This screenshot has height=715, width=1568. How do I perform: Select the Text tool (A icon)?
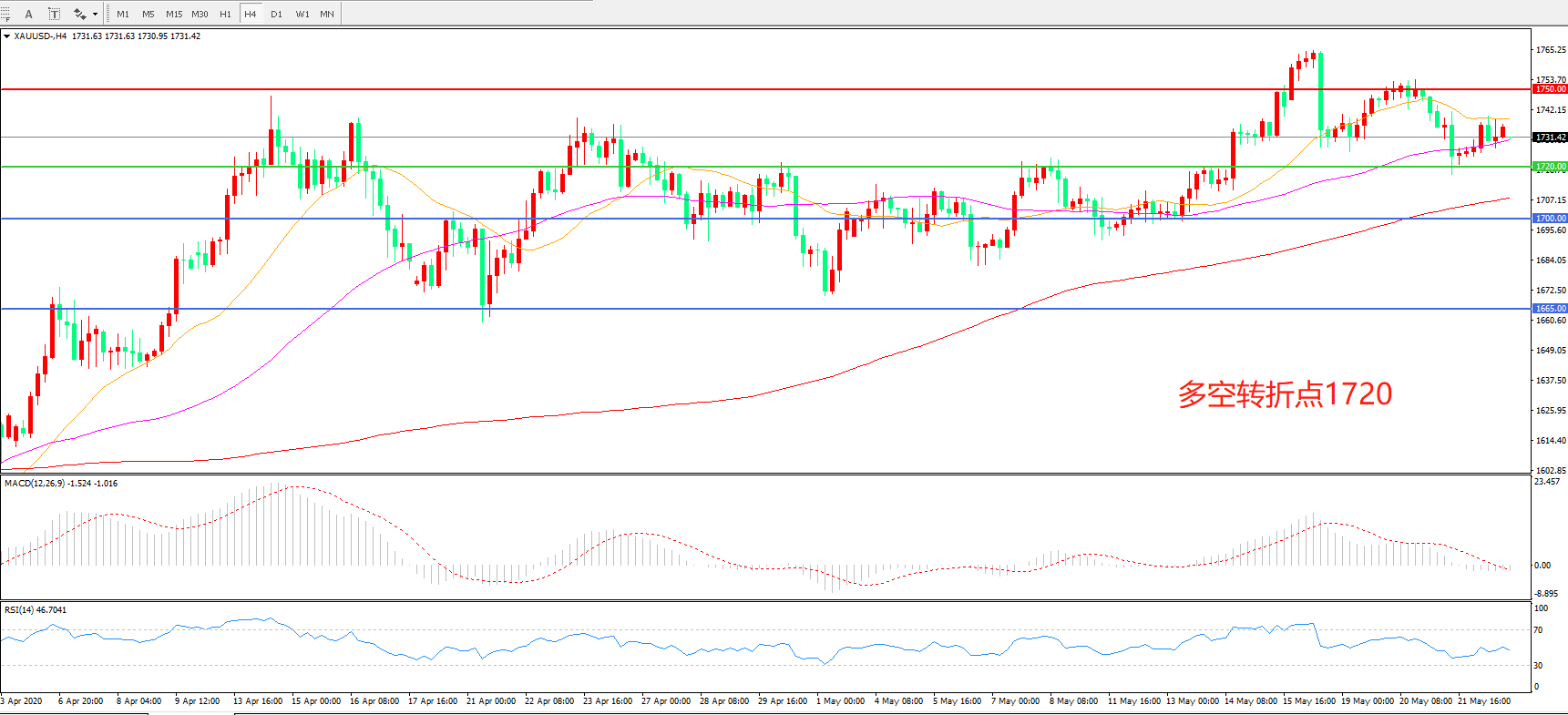click(29, 14)
